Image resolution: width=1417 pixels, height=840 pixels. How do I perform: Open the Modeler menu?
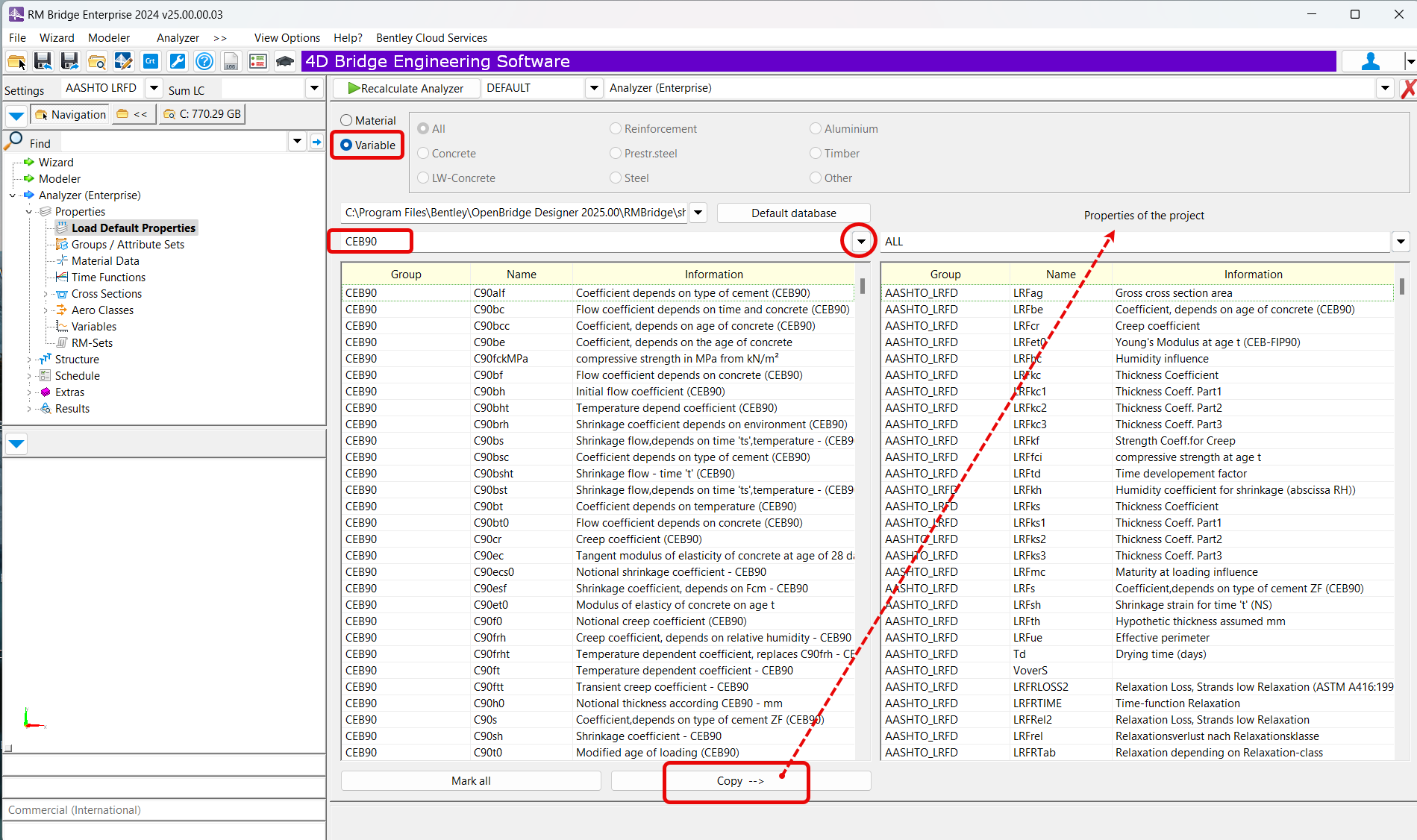coord(109,37)
